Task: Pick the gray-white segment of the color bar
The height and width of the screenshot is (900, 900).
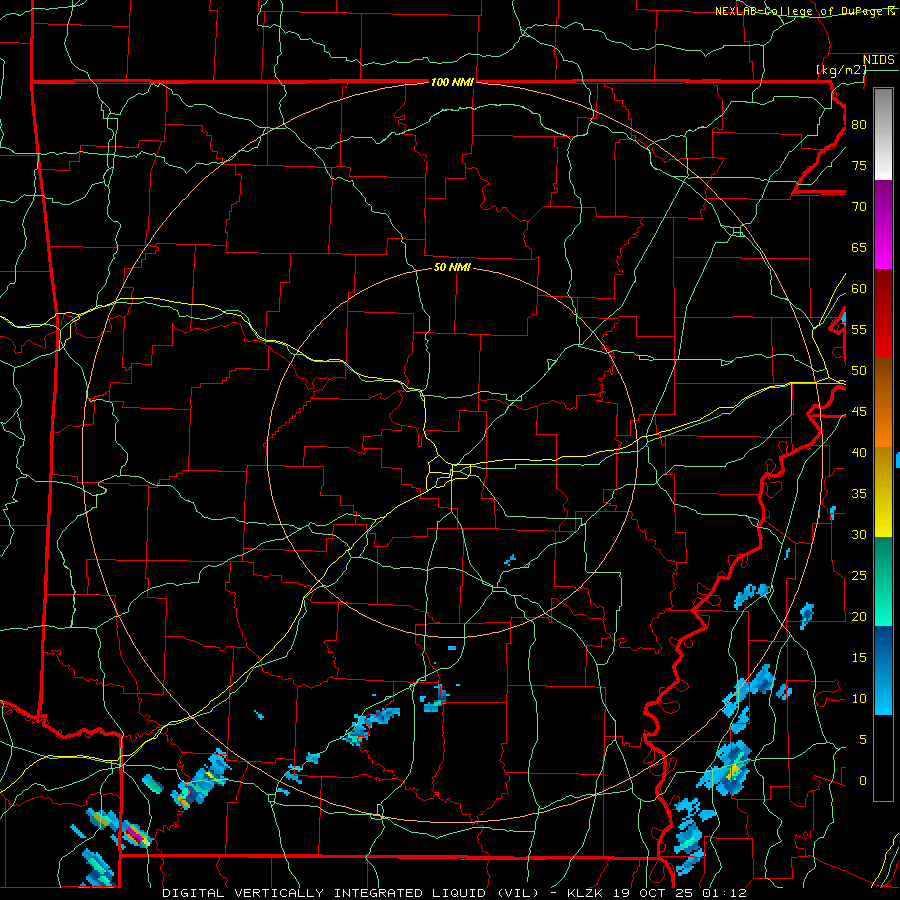Action: [x=883, y=134]
